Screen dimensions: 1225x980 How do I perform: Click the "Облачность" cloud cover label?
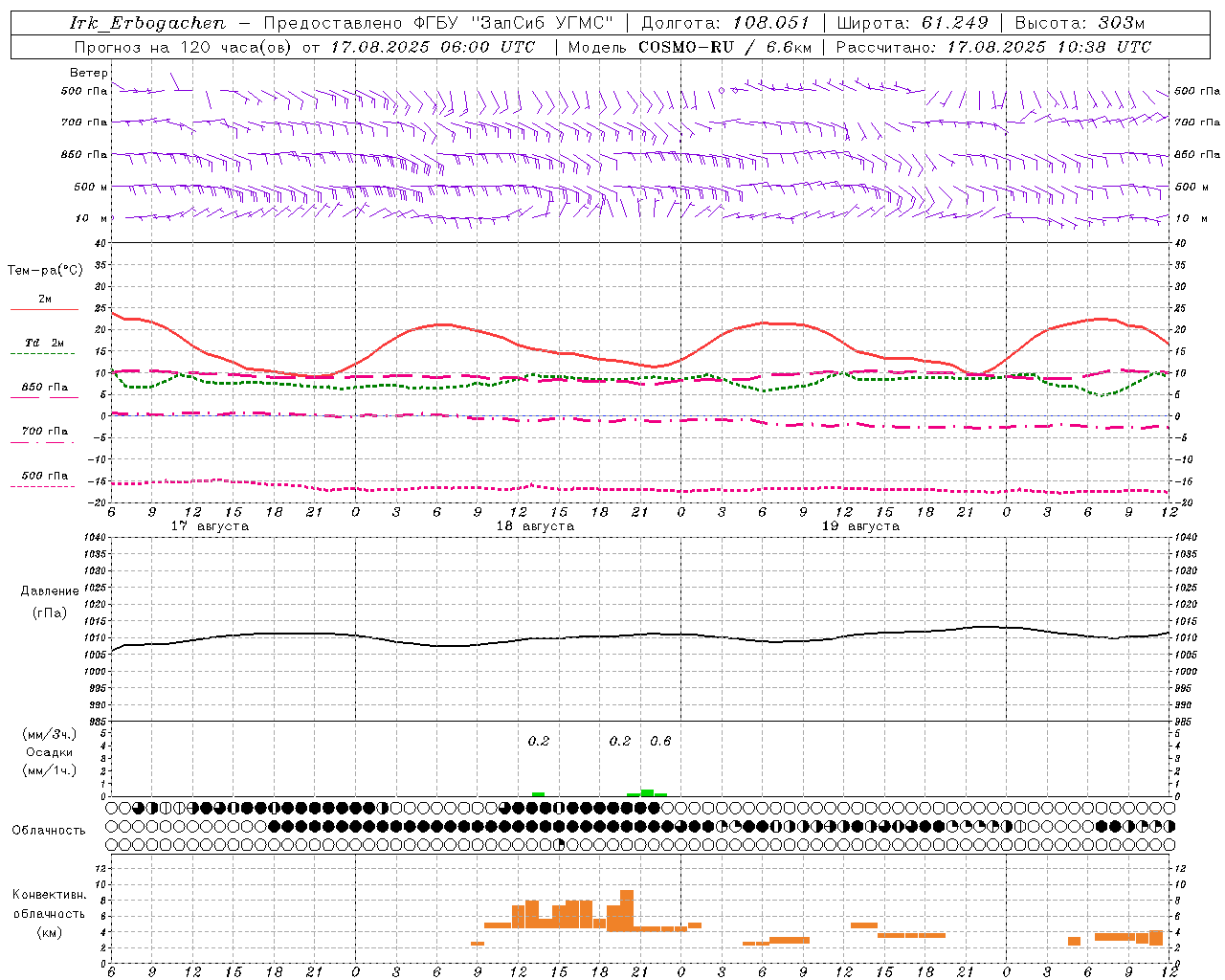(x=49, y=831)
